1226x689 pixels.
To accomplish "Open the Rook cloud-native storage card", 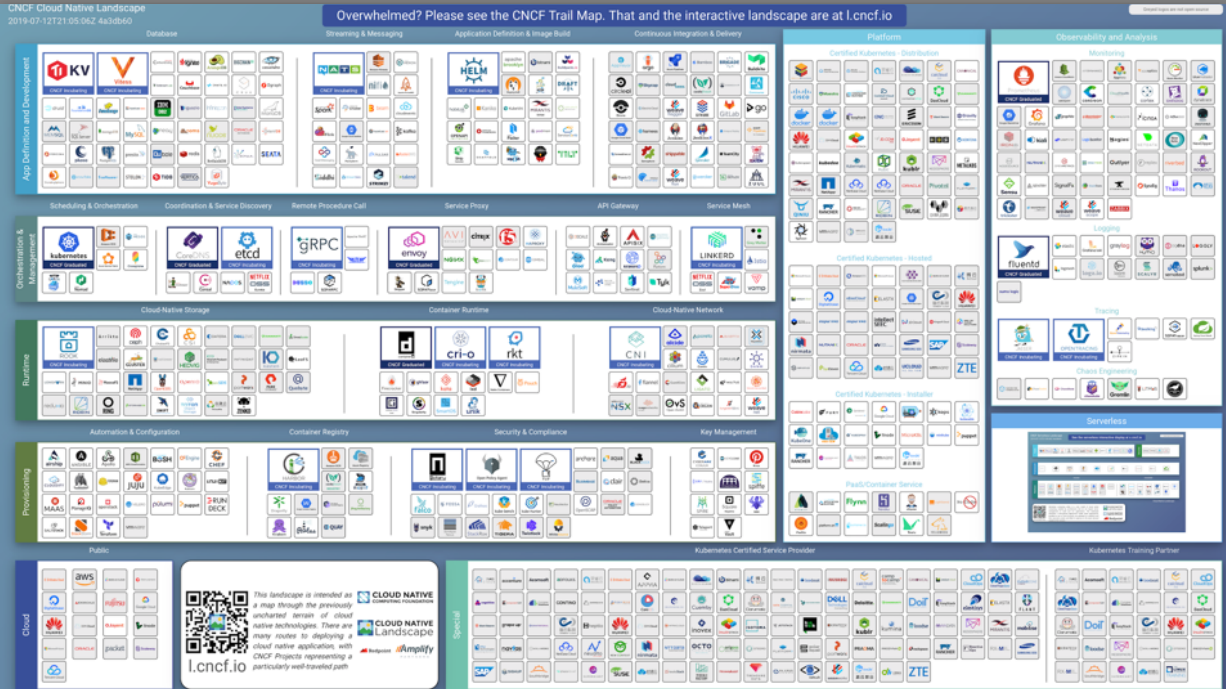I will point(68,347).
